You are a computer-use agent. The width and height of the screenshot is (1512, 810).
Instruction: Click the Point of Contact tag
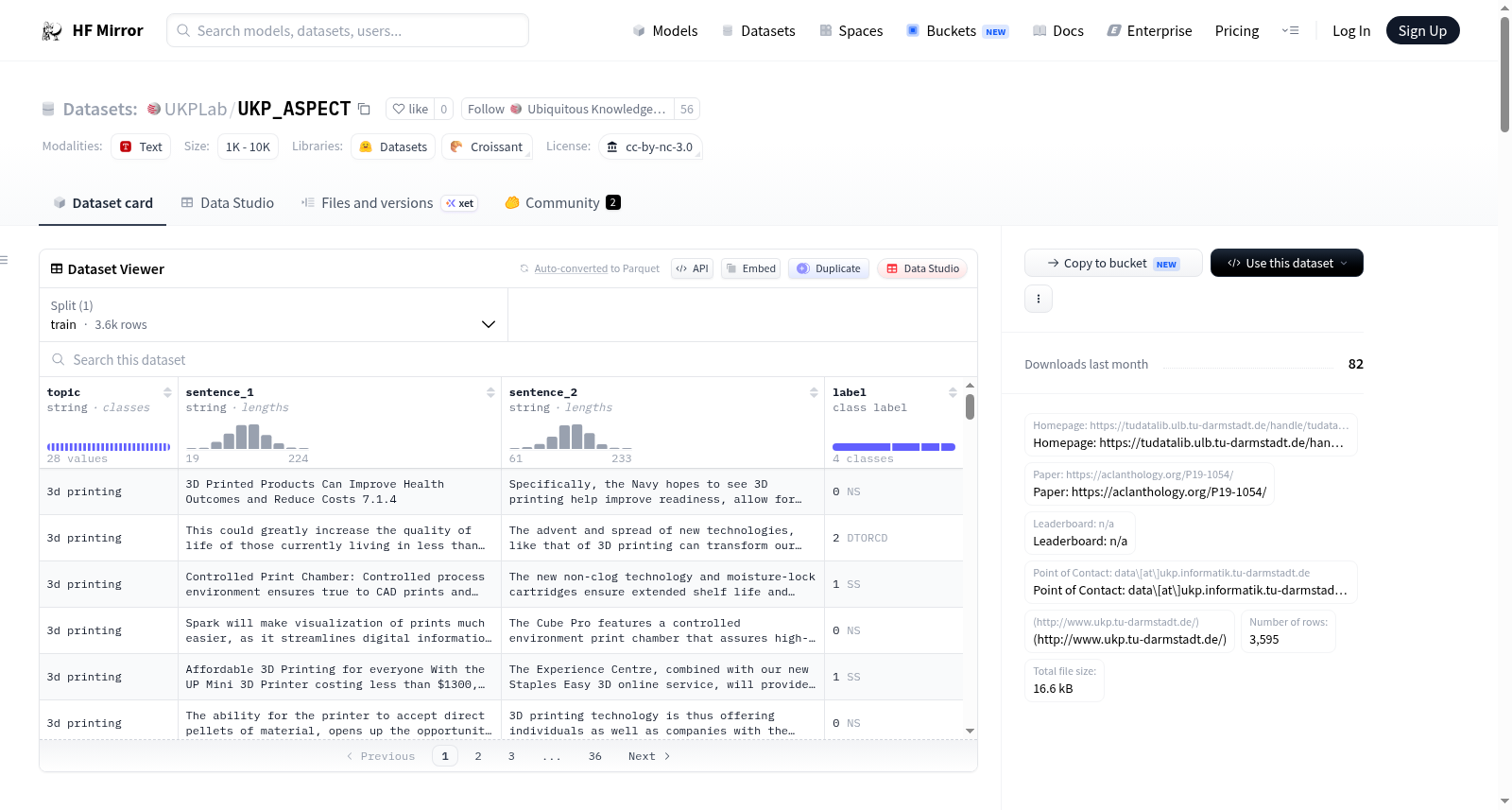coord(1191,582)
